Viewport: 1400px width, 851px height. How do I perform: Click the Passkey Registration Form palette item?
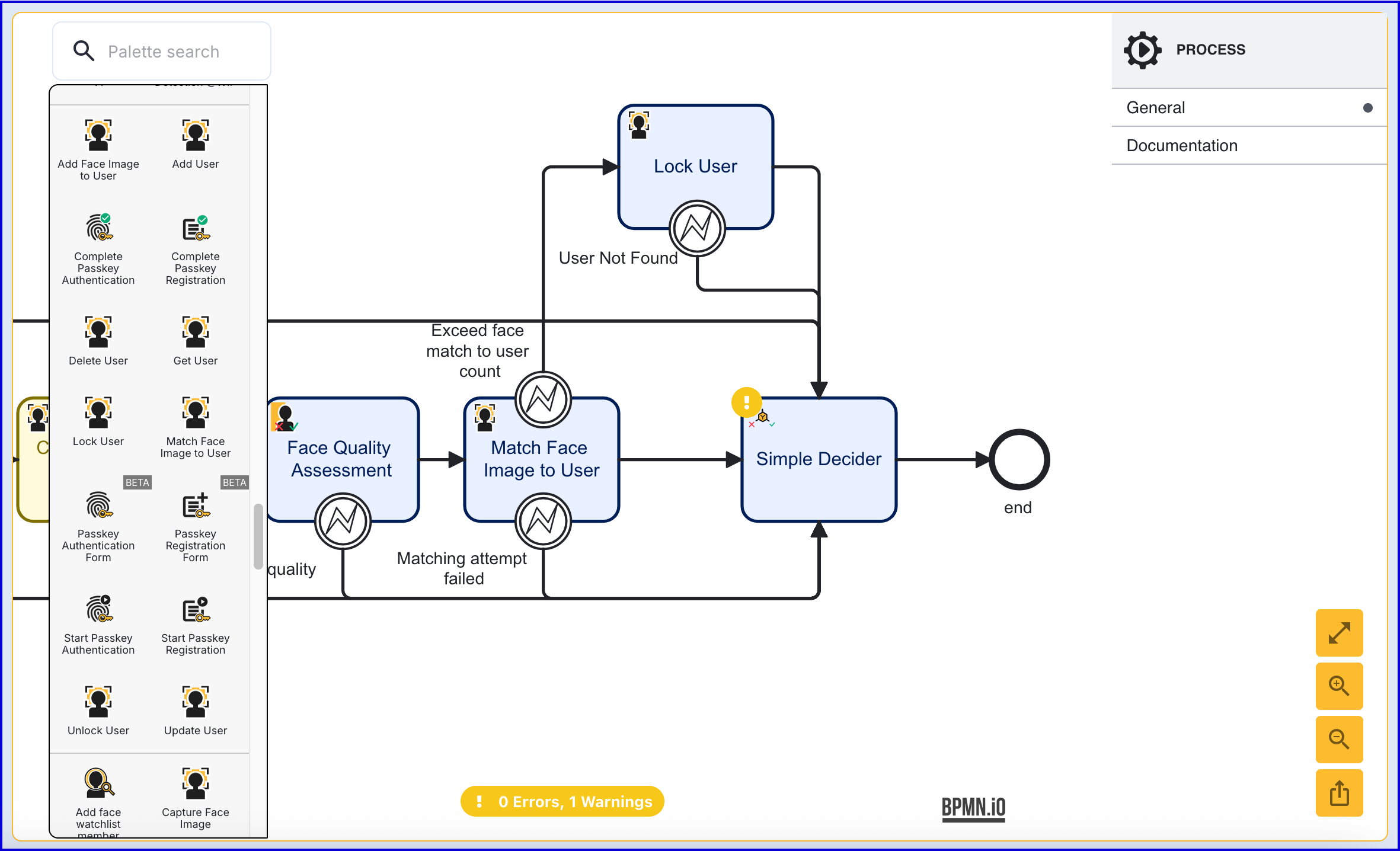pos(195,507)
